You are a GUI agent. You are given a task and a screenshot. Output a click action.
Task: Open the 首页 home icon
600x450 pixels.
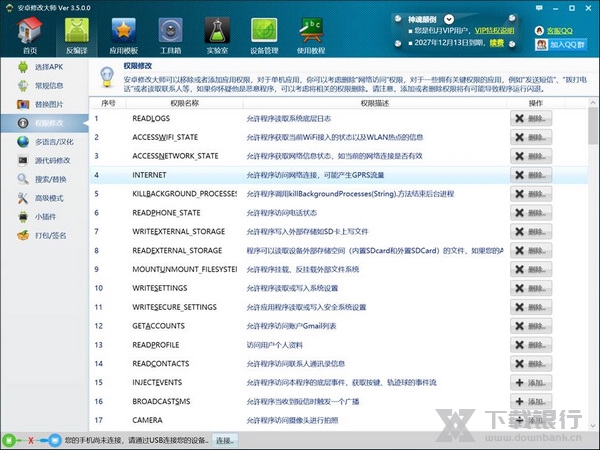tap(30, 36)
